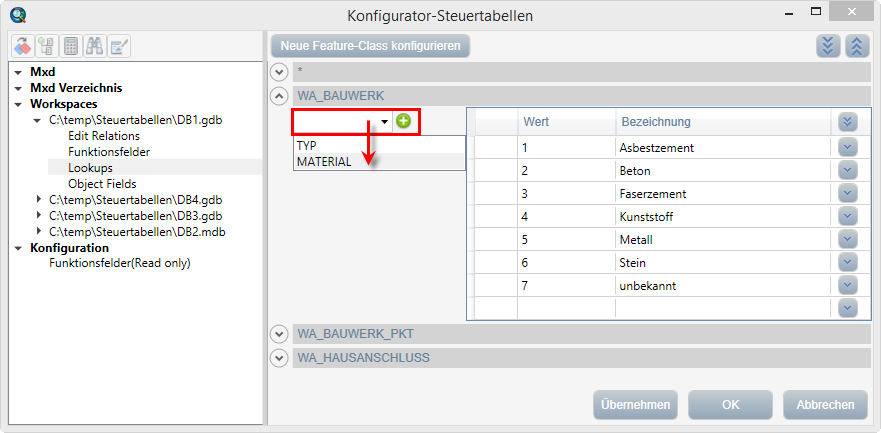Click the unbekannt cell
This screenshot has width=881, height=433.
(x=723, y=286)
